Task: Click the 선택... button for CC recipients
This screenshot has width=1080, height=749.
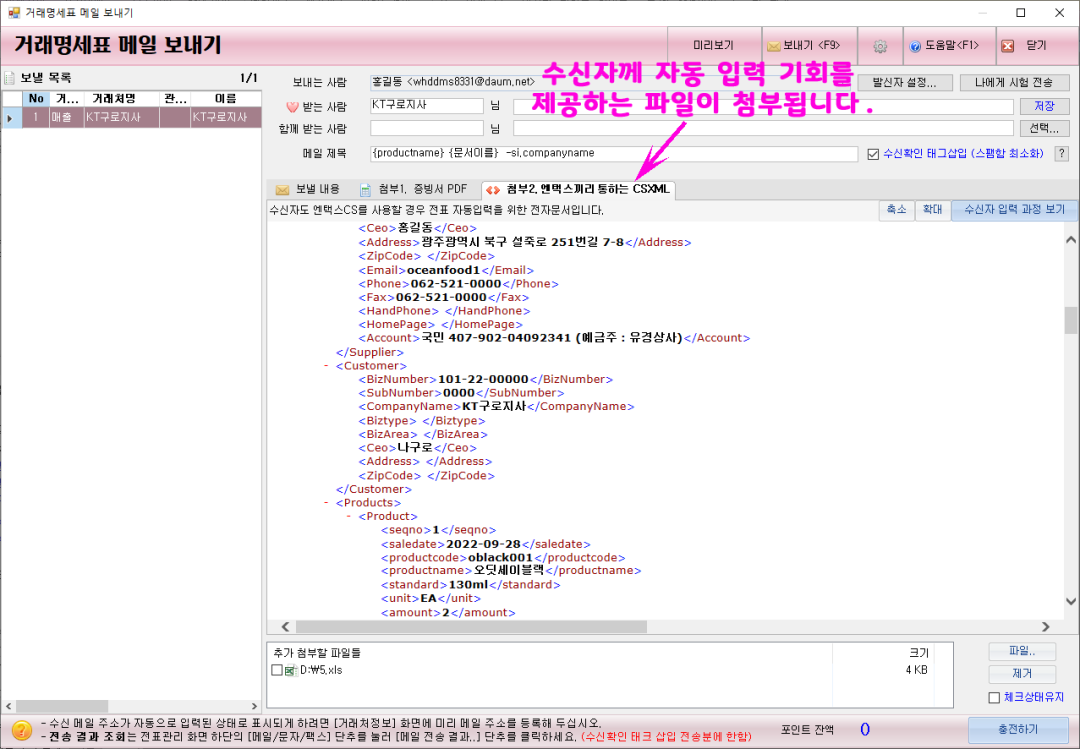Action: pos(1044,128)
